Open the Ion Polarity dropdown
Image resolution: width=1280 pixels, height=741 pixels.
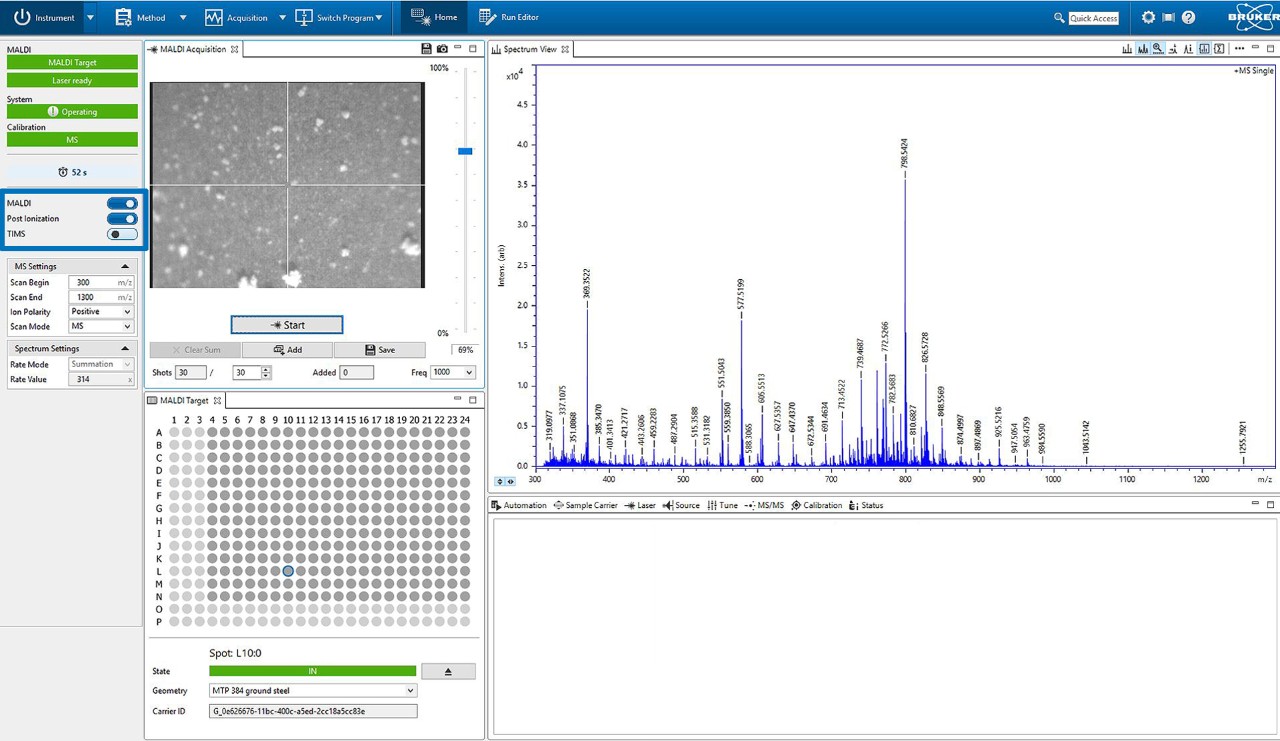point(125,312)
